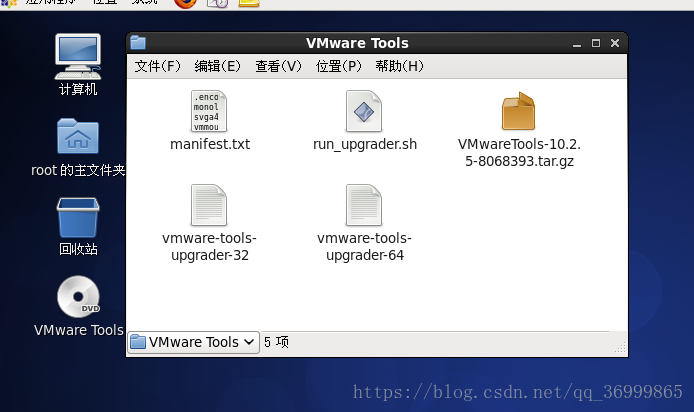The width and height of the screenshot is (694, 412).
Task: Click the run_upgrader.sh file name
Action: (365, 144)
